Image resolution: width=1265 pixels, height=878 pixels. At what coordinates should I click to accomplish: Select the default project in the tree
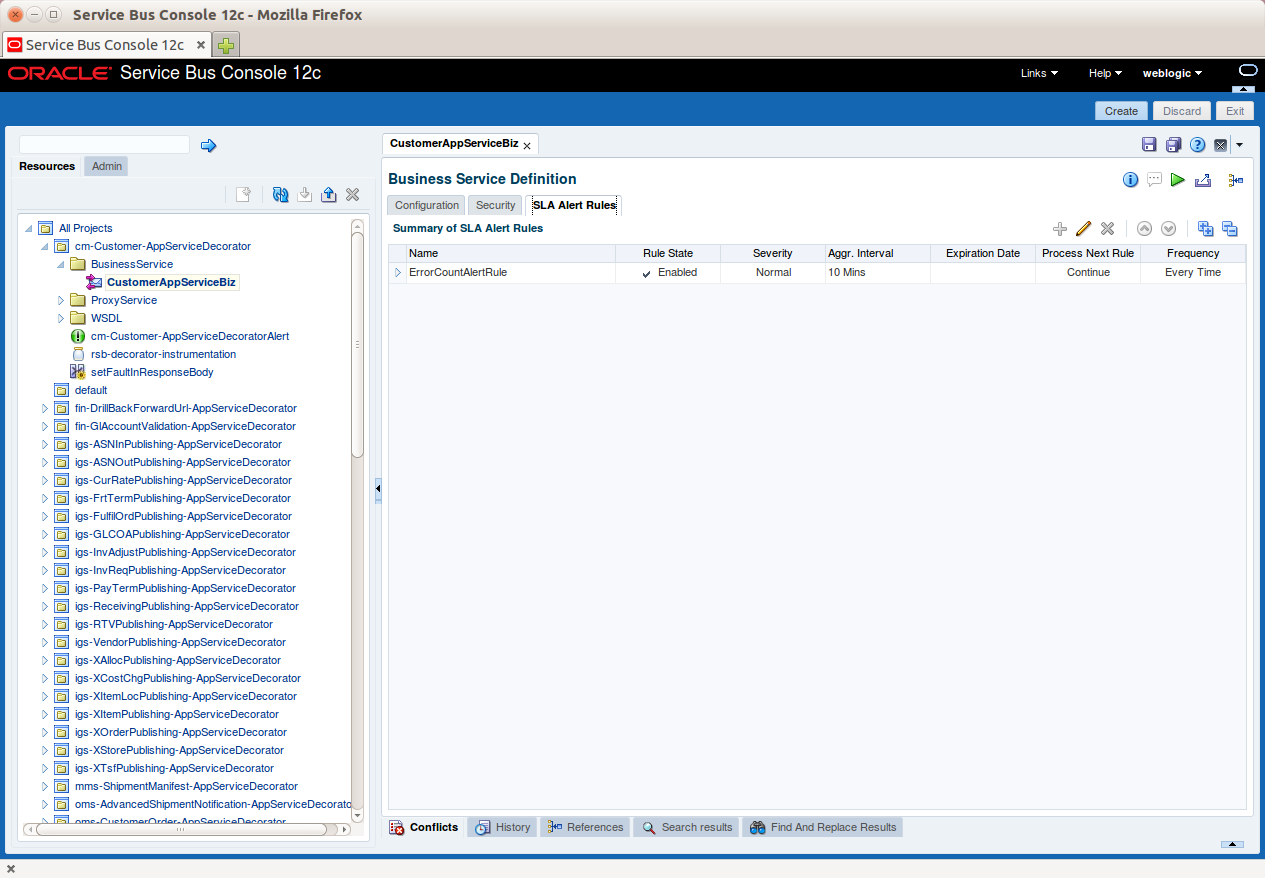coord(91,390)
